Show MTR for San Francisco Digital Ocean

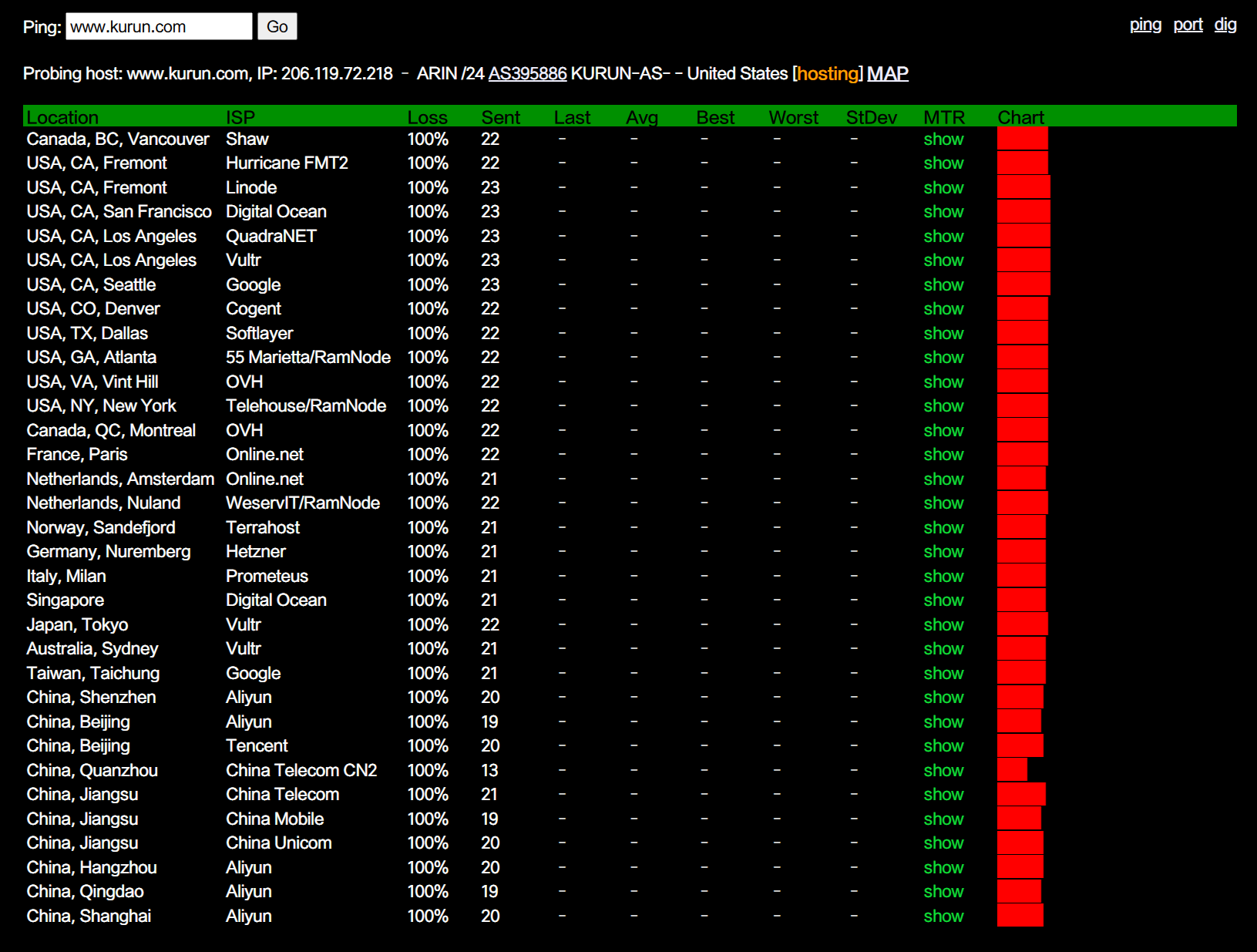pos(943,212)
